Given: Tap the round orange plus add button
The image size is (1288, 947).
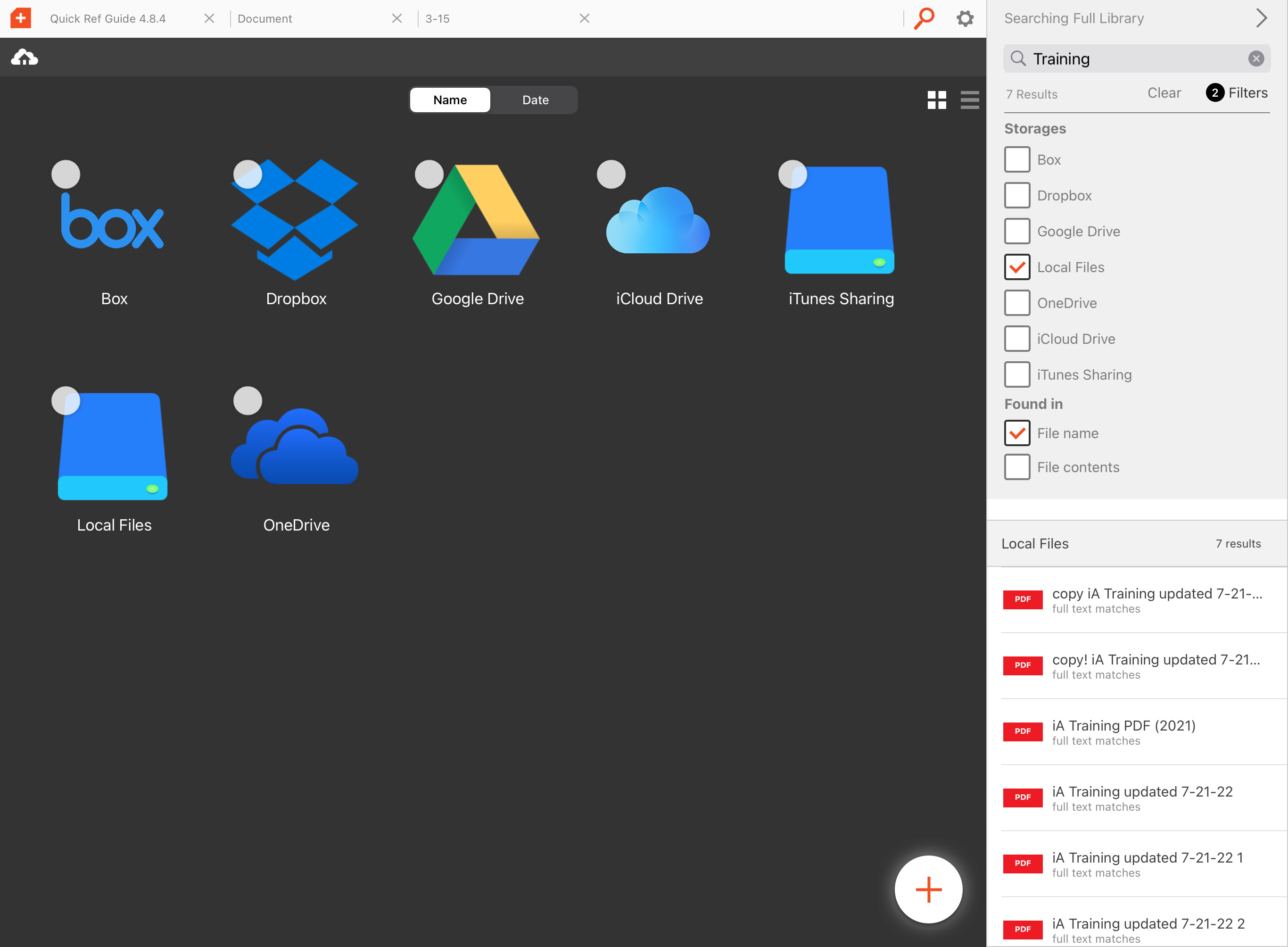Looking at the screenshot, I should (928, 889).
